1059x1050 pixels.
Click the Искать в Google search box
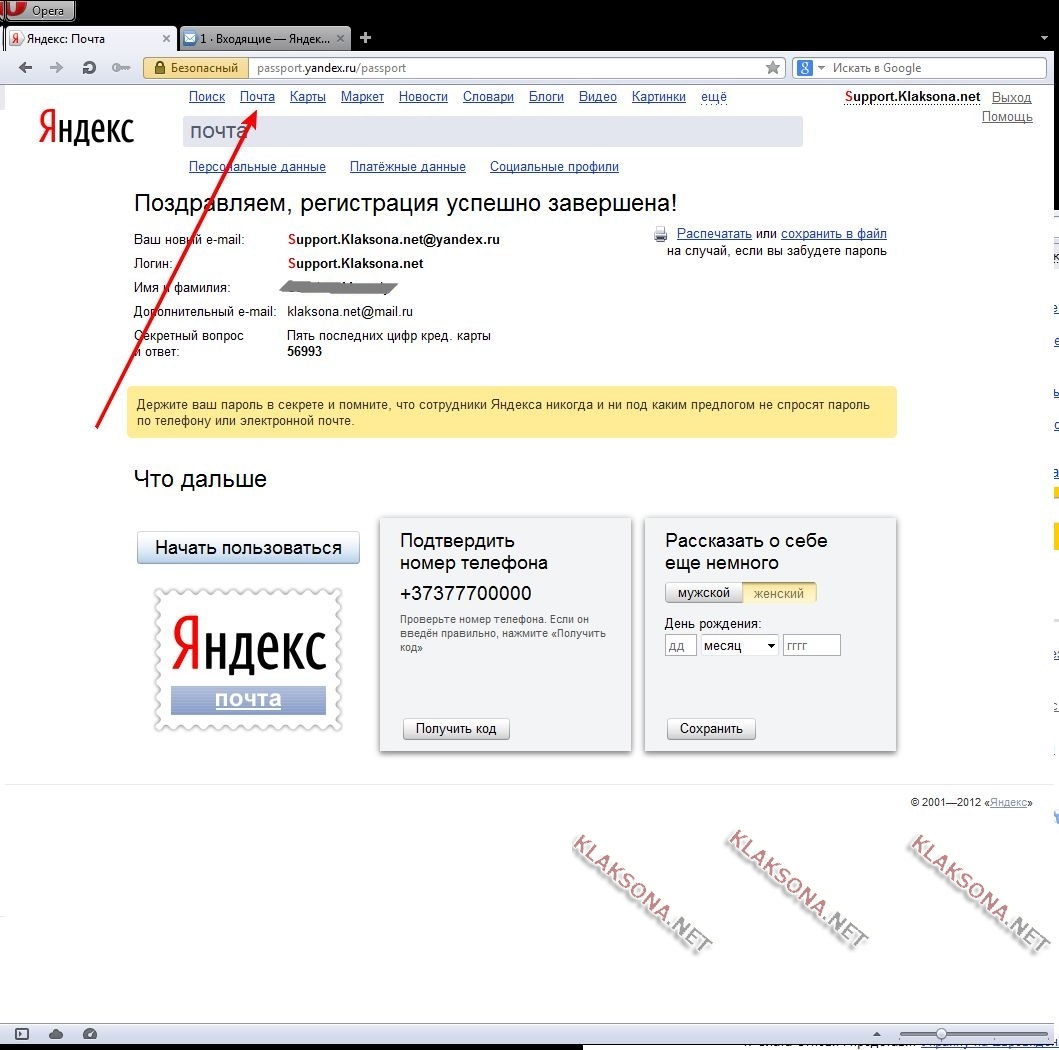[937, 68]
